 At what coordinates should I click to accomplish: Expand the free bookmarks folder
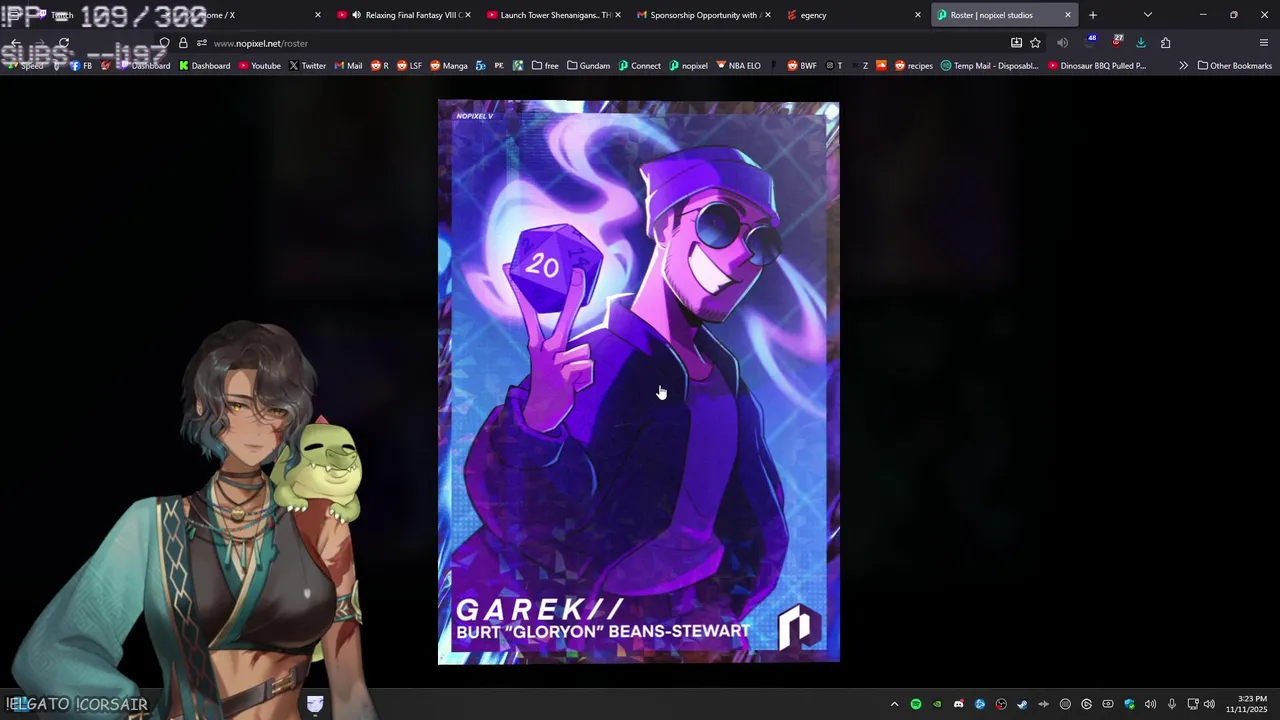click(545, 66)
